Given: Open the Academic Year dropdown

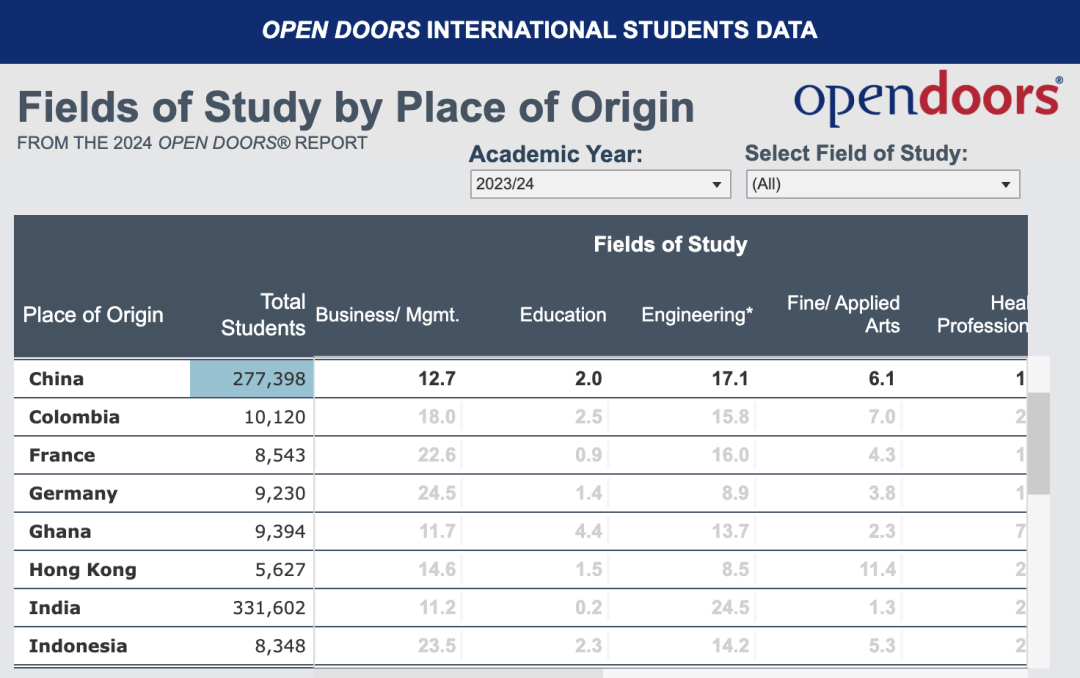Looking at the screenshot, I should (600, 184).
